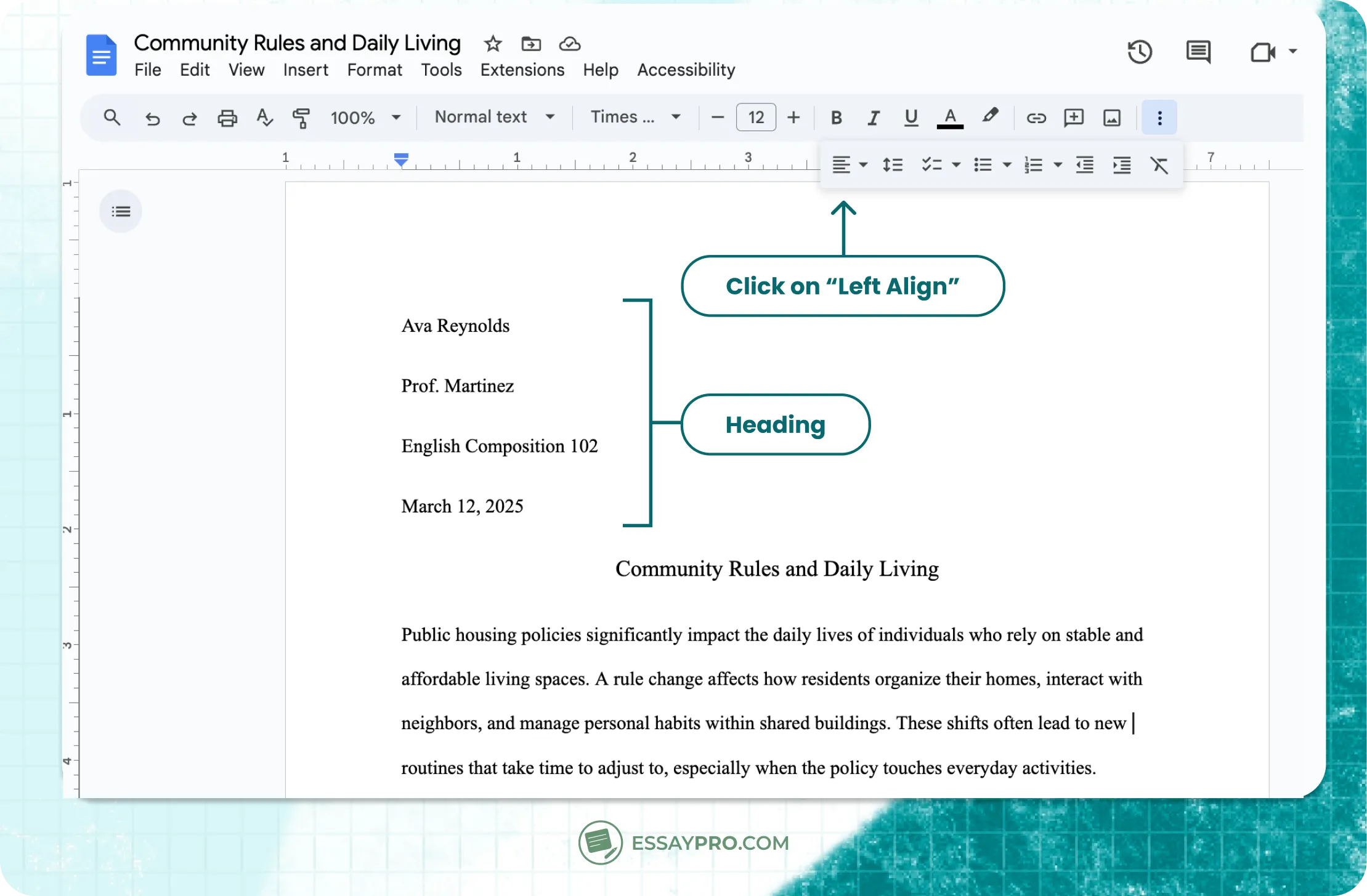Insert a link using the link icon
This screenshot has width=1367, height=896.
coord(1036,118)
